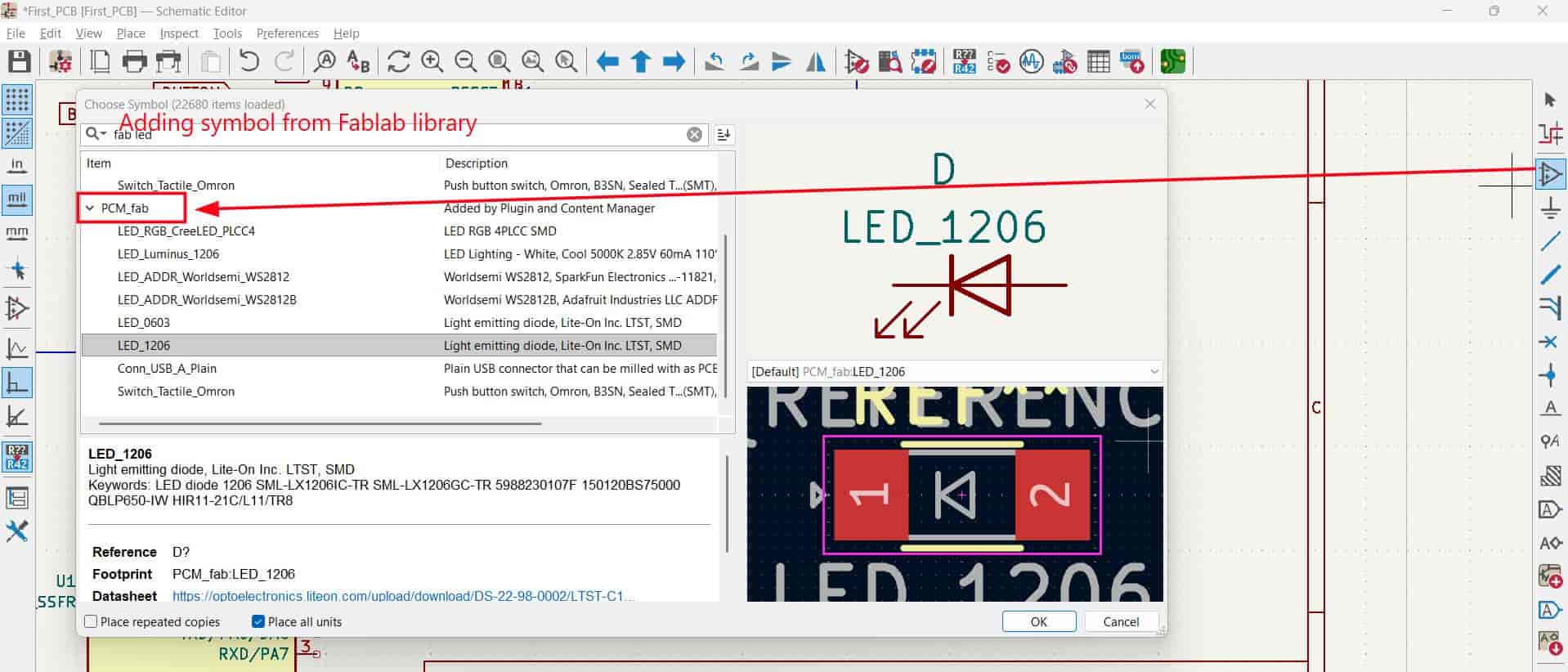Switch units to millimeters

pyautogui.click(x=17, y=234)
